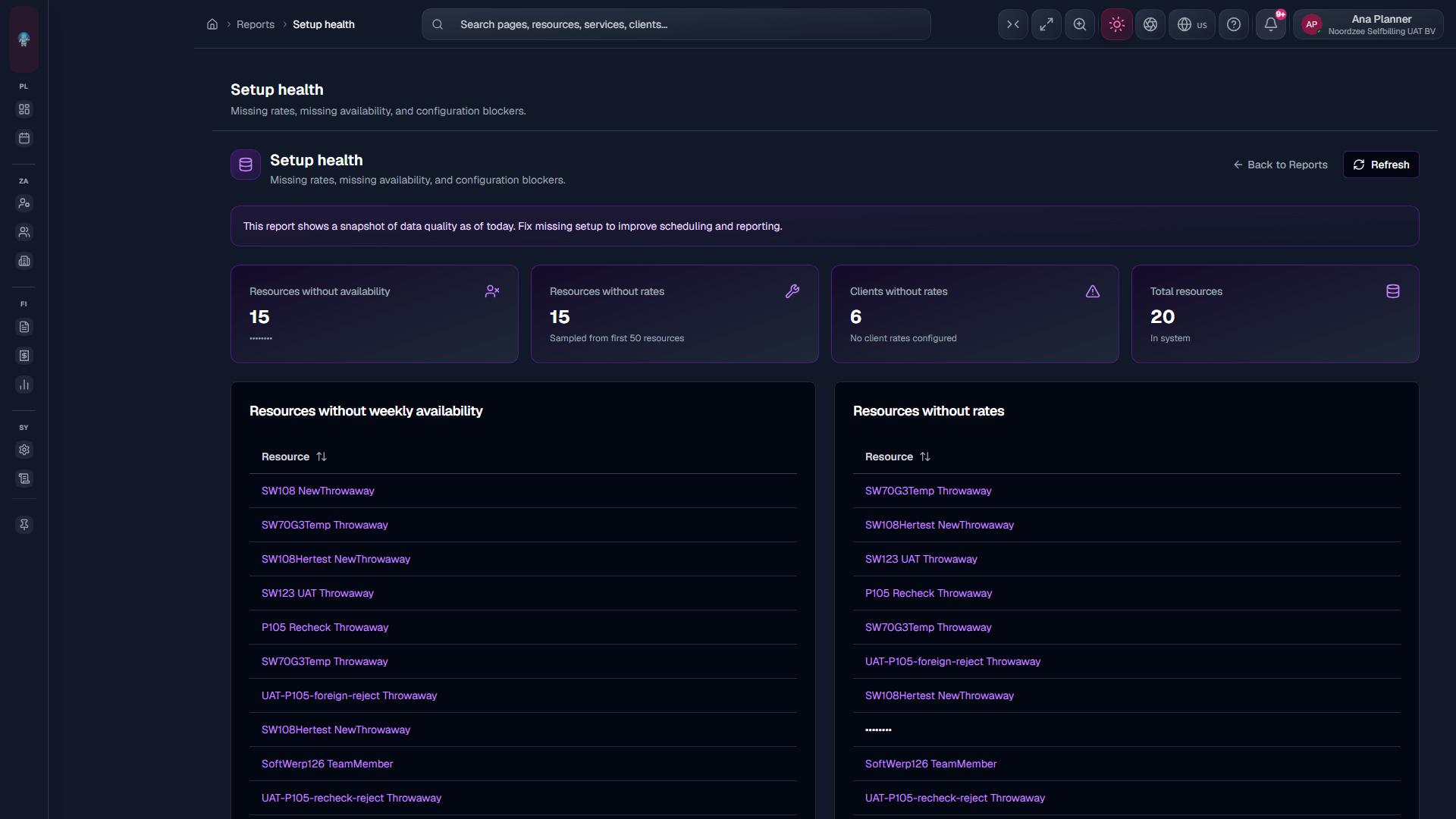
Task: Click the Clients without rates count 6
Action: [x=855, y=317]
